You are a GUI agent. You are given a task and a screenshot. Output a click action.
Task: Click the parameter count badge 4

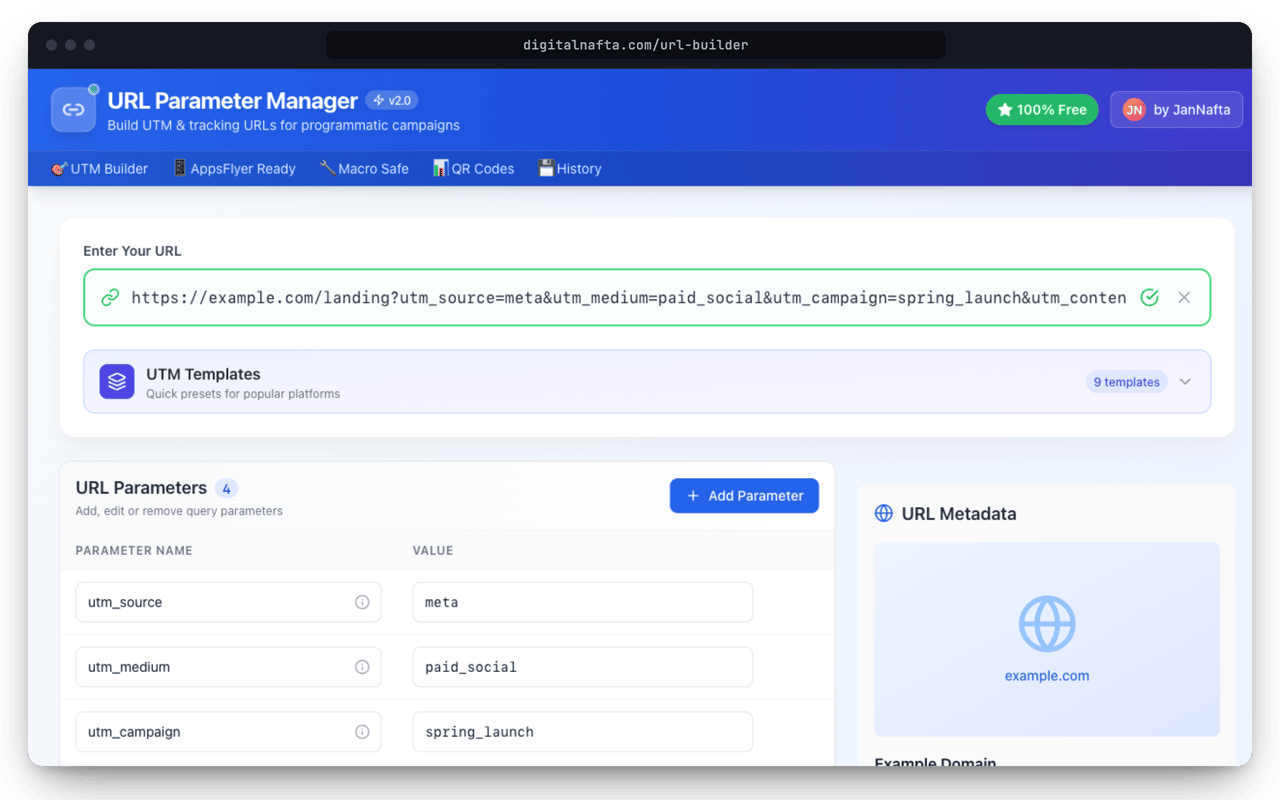[x=227, y=489]
